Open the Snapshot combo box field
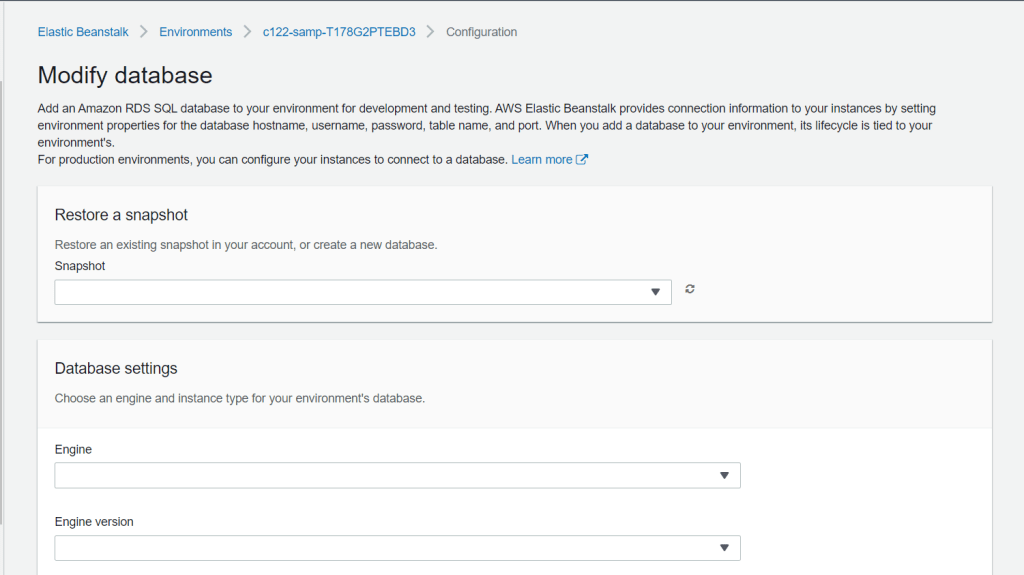The image size is (1024, 575). 350,292
